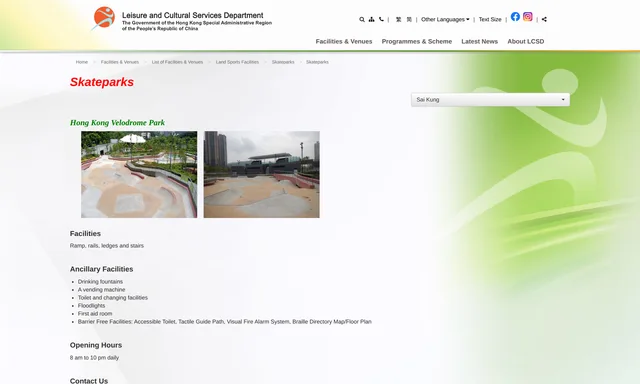Open the LCSD Facebook page icon
This screenshot has height=384, width=640.
(515, 16)
